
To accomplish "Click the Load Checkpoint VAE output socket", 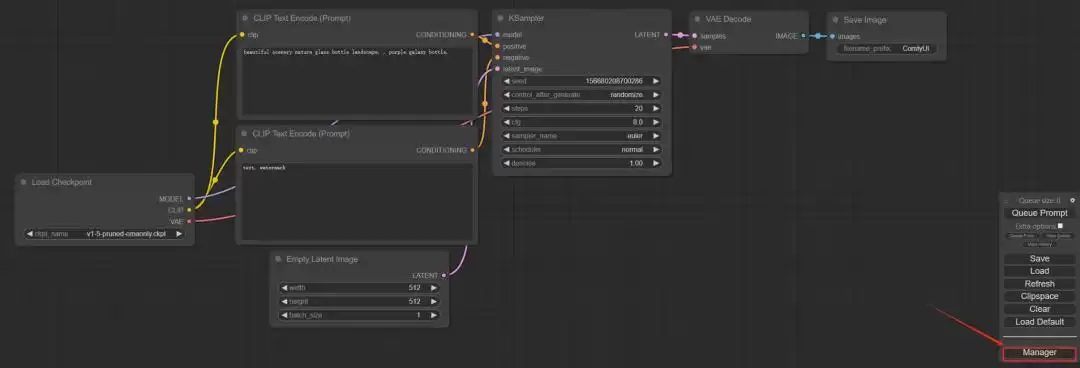I will point(189,221).
